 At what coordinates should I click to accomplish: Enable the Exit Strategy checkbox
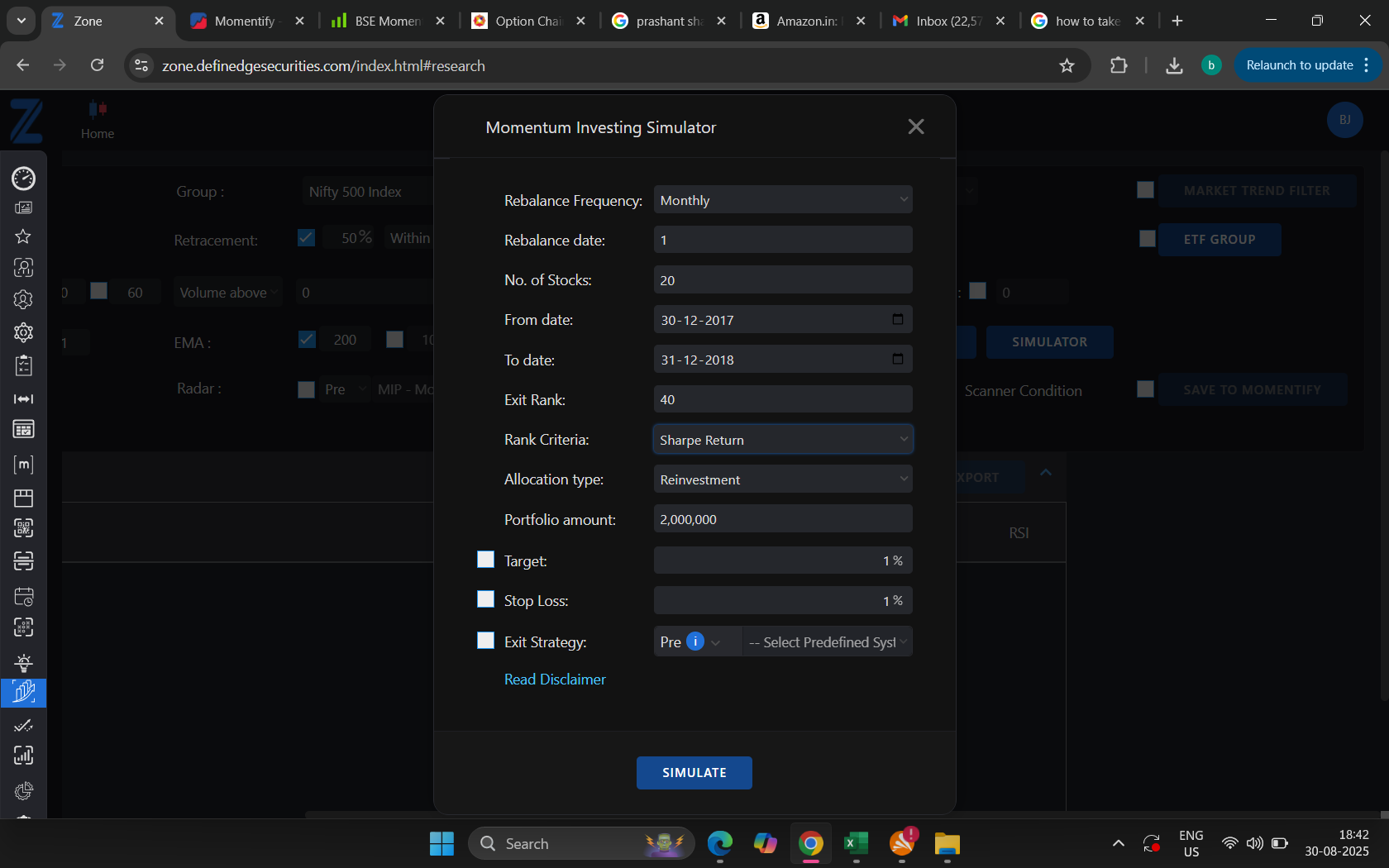pyautogui.click(x=485, y=641)
